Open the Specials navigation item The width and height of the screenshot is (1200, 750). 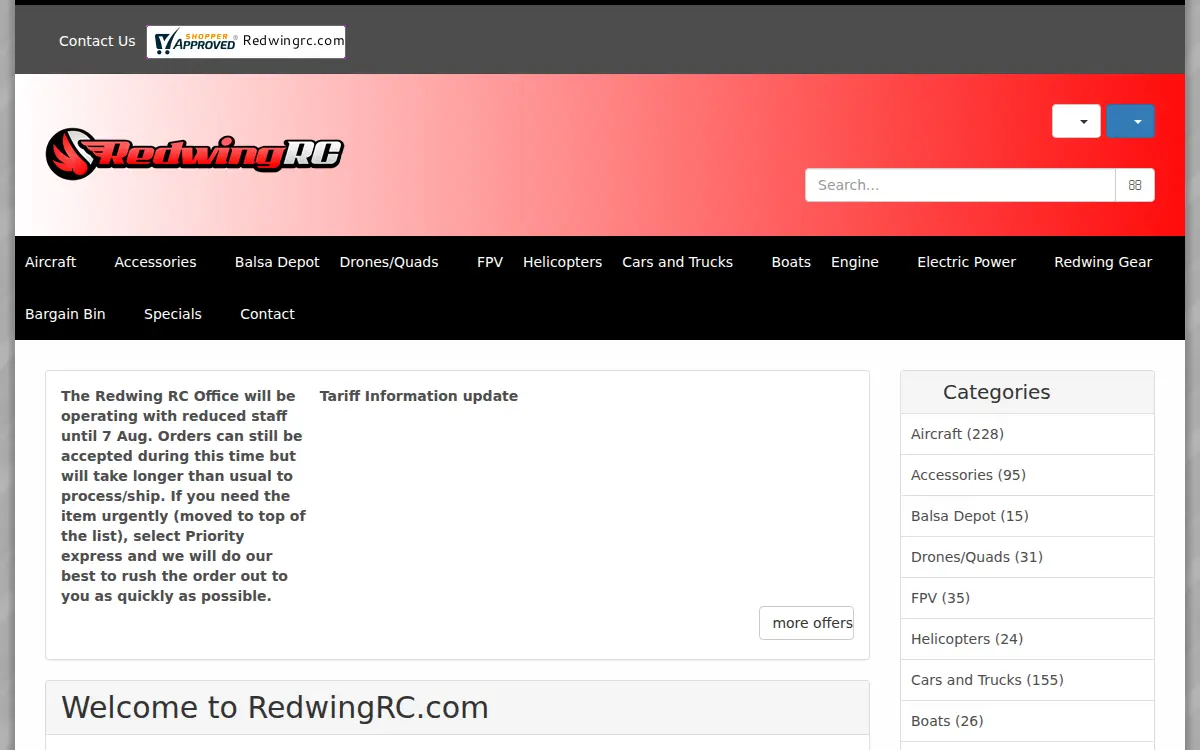coord(173,314)
